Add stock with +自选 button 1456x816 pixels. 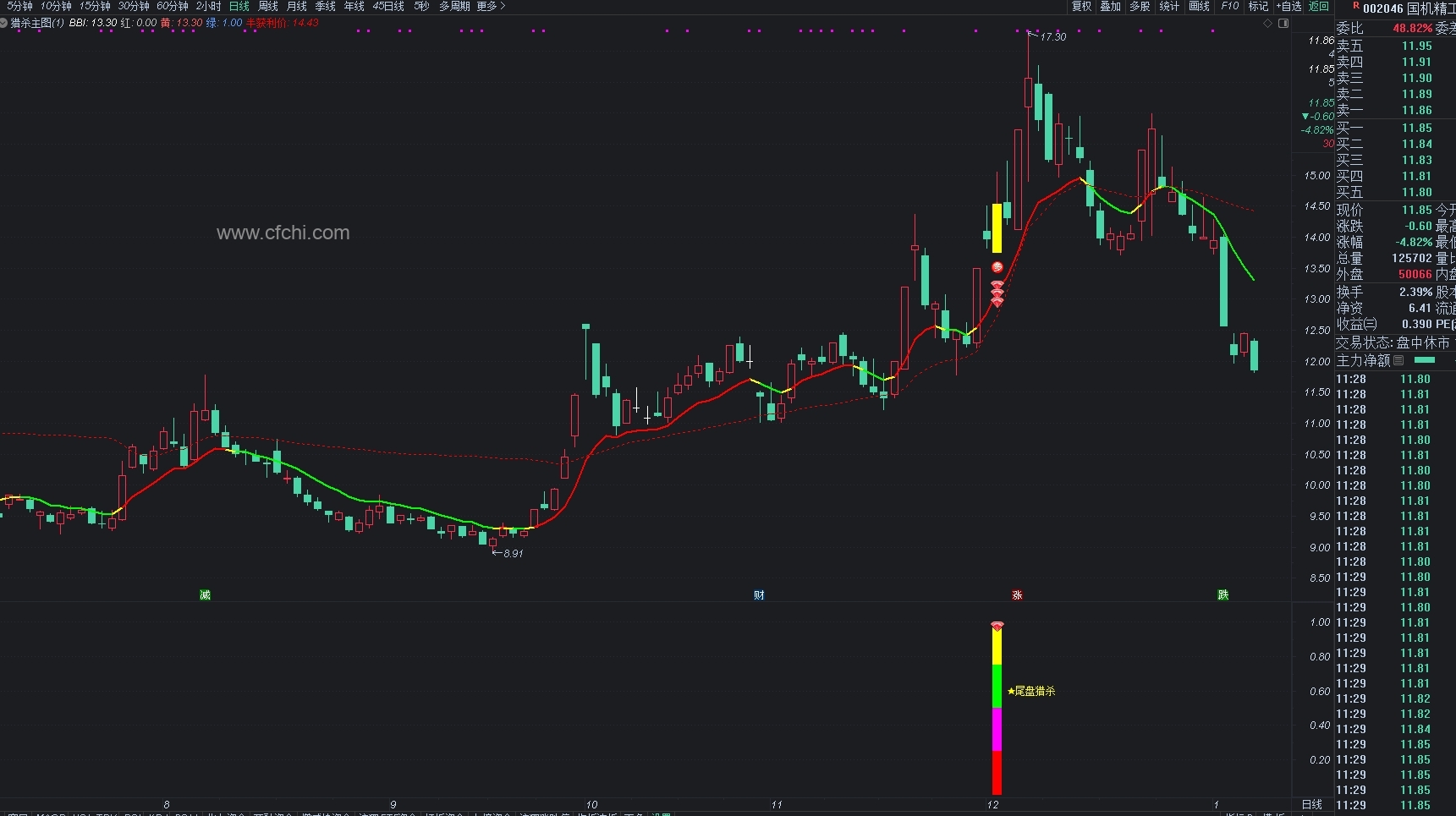point(1288,6)
